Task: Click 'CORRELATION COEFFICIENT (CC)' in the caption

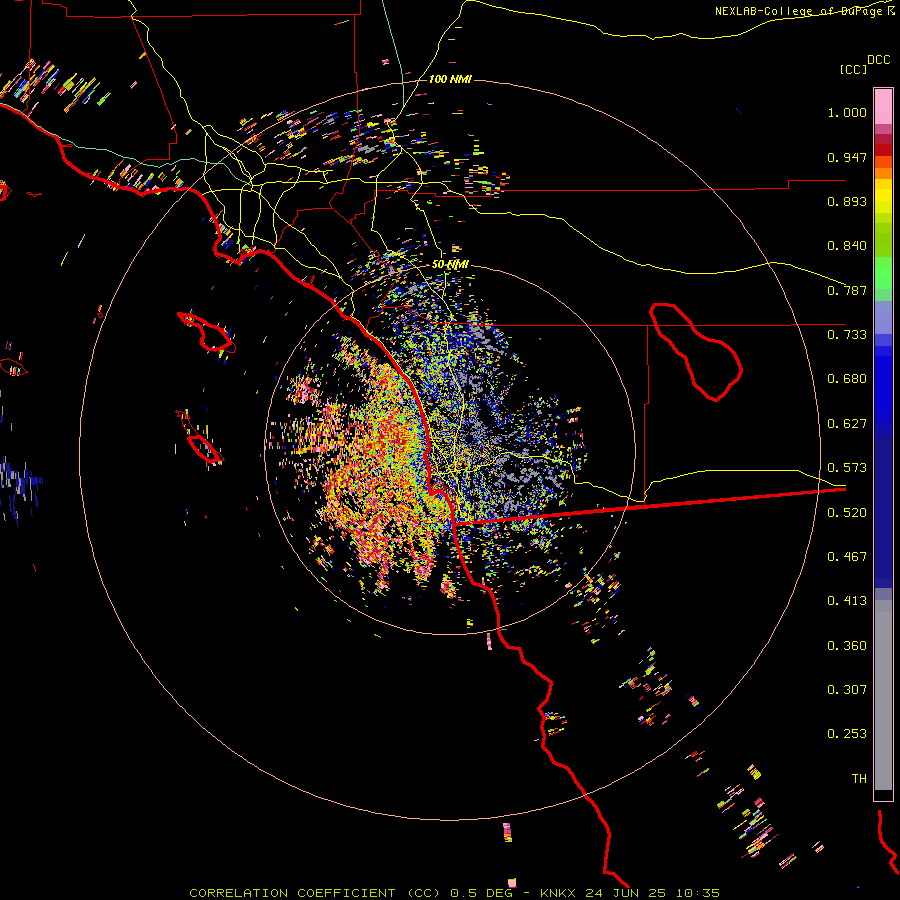Action: [x=314, y=893]
